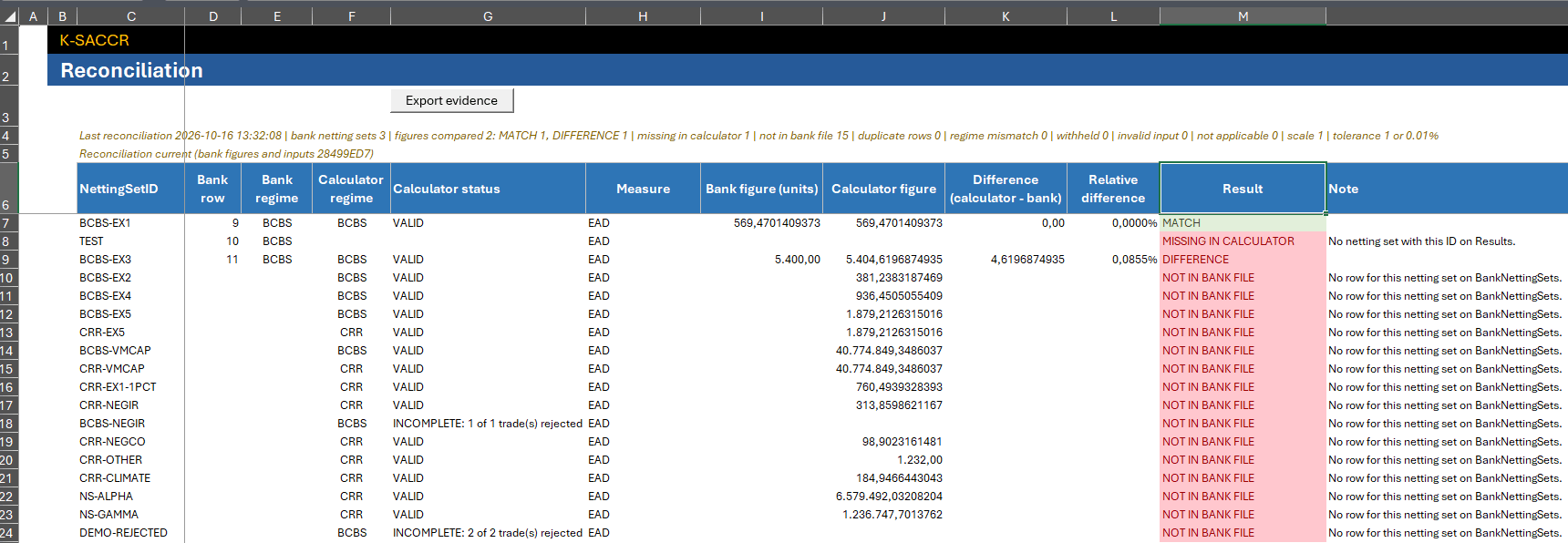Select the BCBS-NEGIR netting set cell
Screen dimensions: 1568x543
(x=131, y=424)
